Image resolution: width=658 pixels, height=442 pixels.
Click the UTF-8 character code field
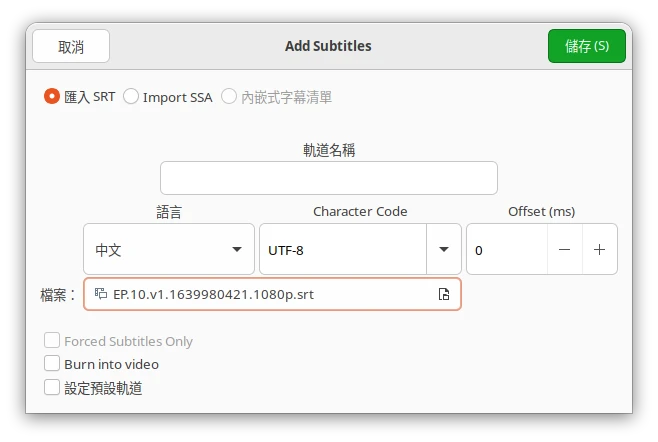[x=342, y=250]
